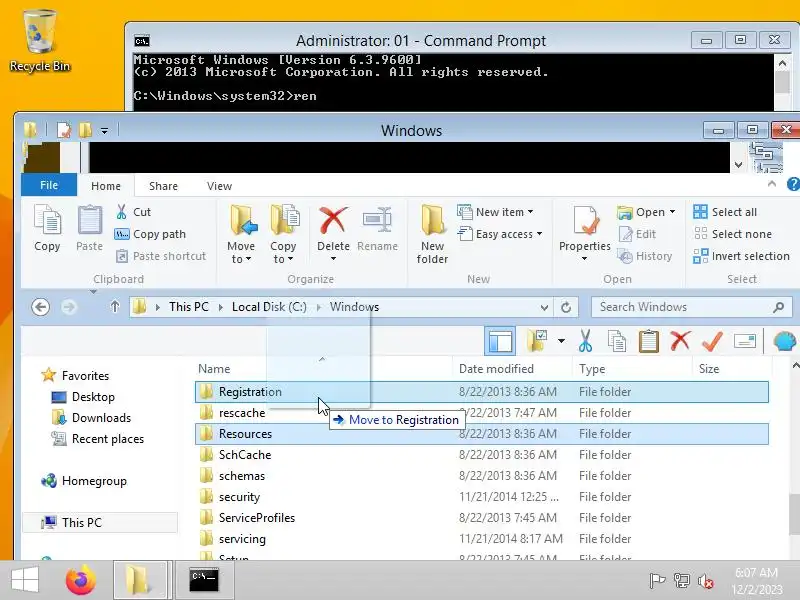This screenshot has height=600, width=800.
Task: Go up one folder level arrow
Action: [x=115, y=307]
